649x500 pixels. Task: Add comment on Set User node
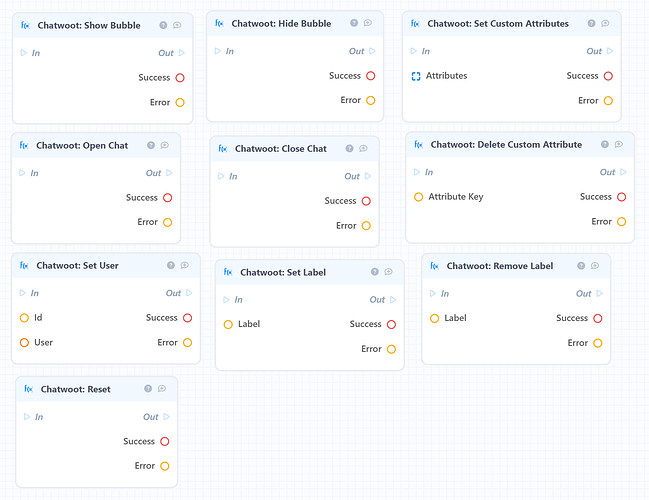point(185,265)
